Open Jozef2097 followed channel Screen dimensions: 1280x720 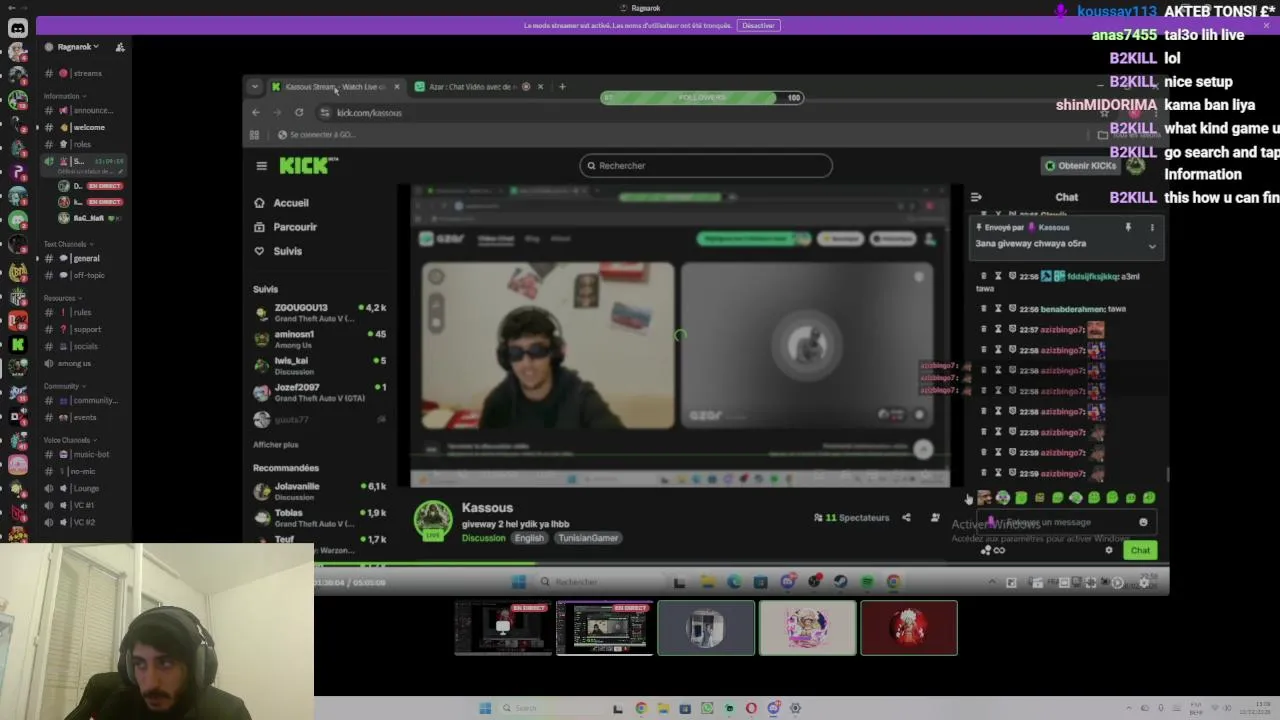pyautogui.click(x=320, y=392)
